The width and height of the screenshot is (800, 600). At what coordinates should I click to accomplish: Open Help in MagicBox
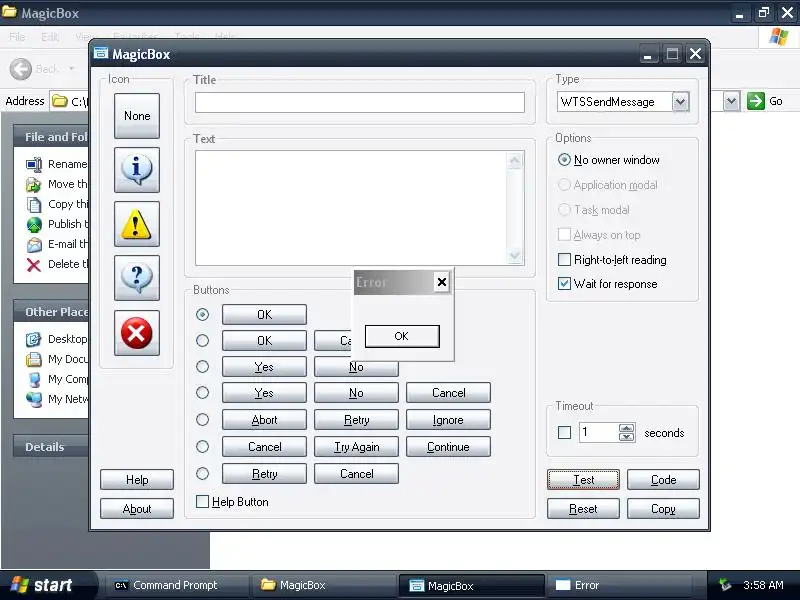(137, 480)
